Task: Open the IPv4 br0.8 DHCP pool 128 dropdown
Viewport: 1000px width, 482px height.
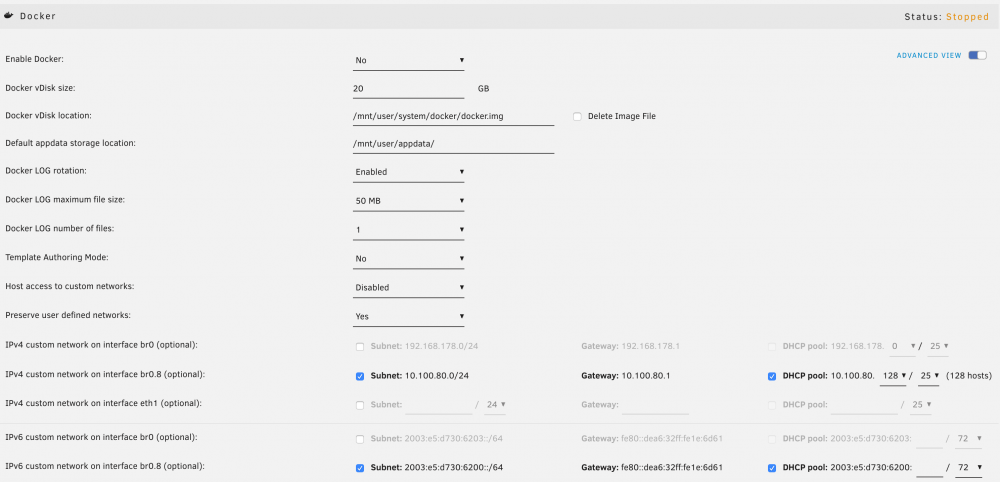Action: (893, 376)
